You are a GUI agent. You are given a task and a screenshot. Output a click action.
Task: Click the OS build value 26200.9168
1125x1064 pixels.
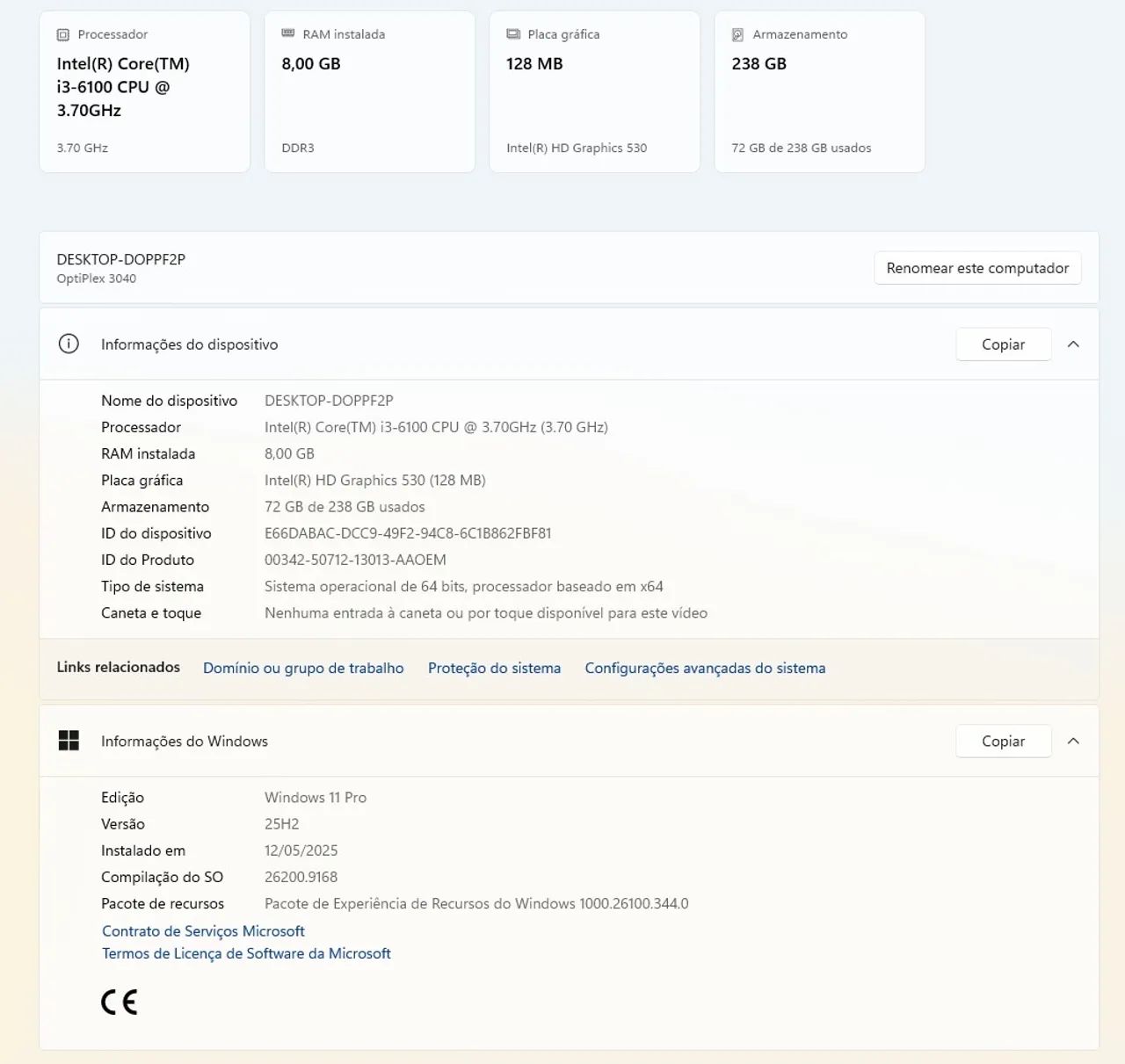(301, 877)
